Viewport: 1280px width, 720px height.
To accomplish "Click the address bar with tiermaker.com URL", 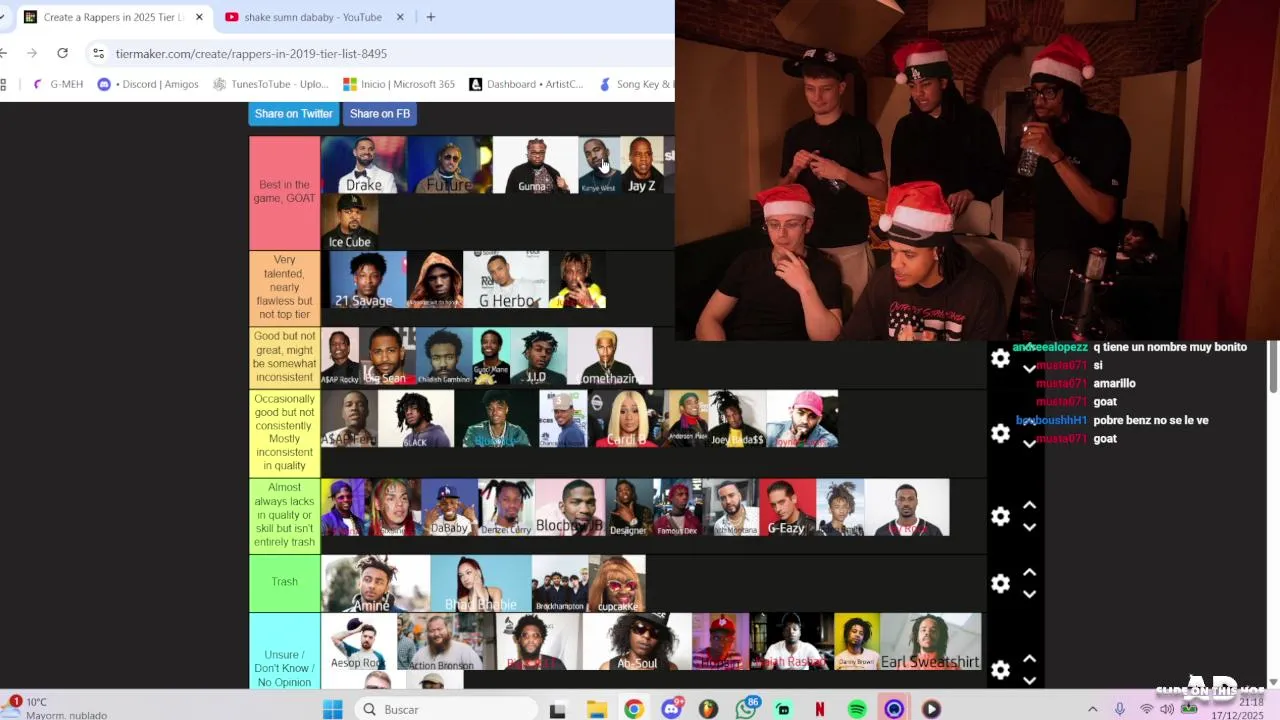I will click(x=380, y=53).
